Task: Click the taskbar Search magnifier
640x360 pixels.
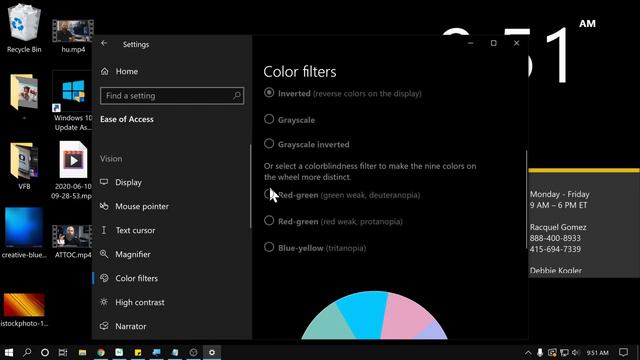Action: click(x=27, y=352)
